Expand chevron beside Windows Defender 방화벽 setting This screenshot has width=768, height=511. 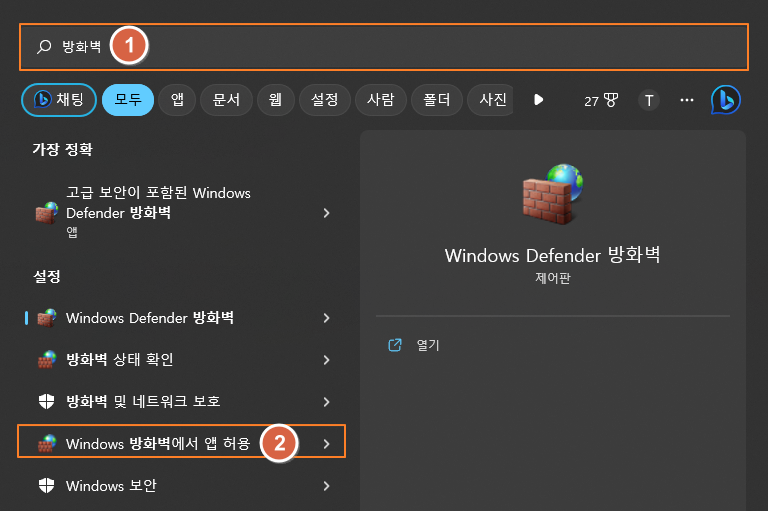point(327,318)
